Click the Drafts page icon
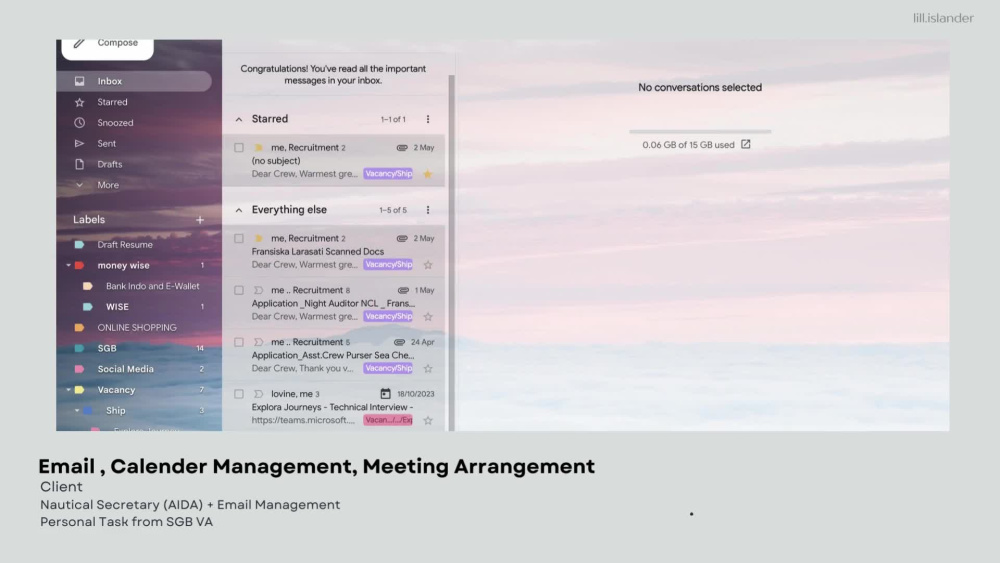Image resolution: width=1000 pixels, height=563 pixels. [79, 164]
